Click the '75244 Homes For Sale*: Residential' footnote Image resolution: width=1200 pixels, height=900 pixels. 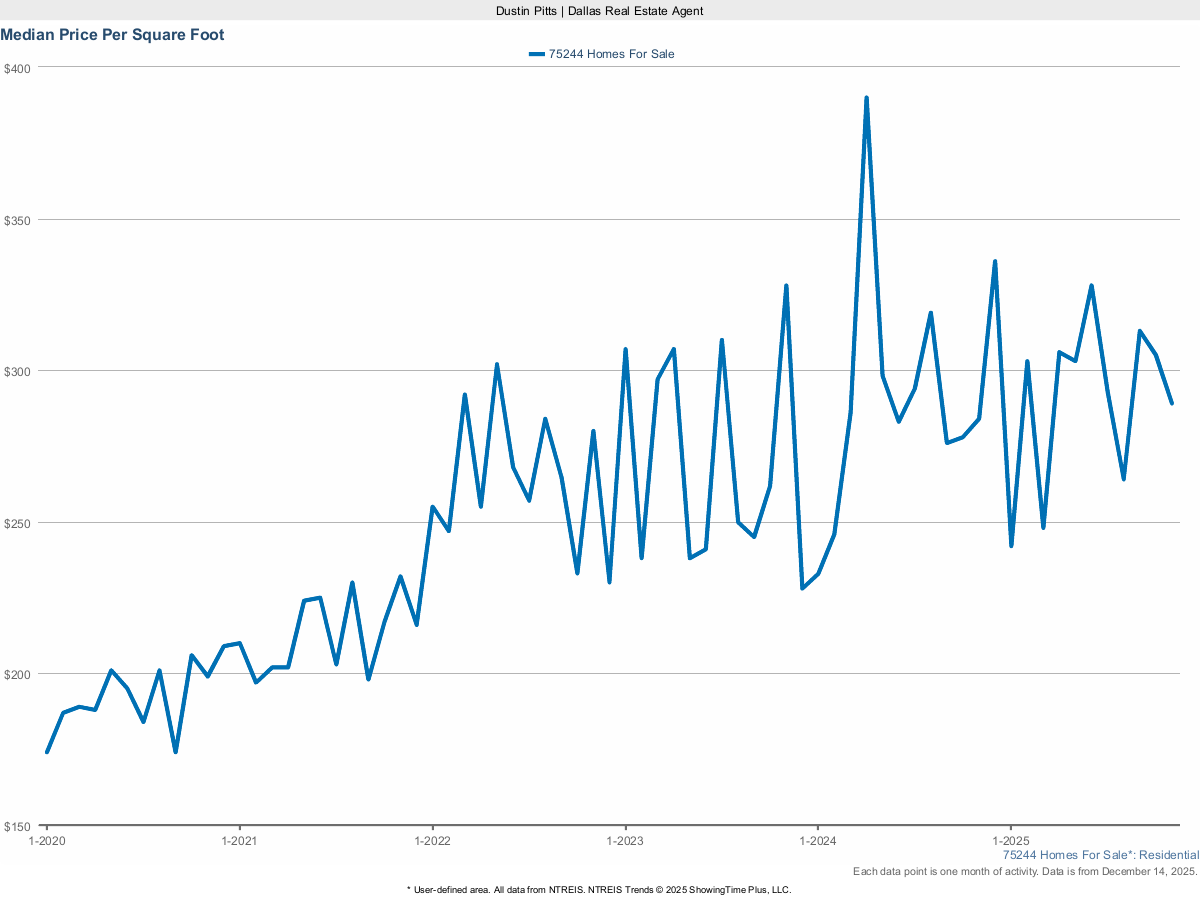pos(1100,855)
